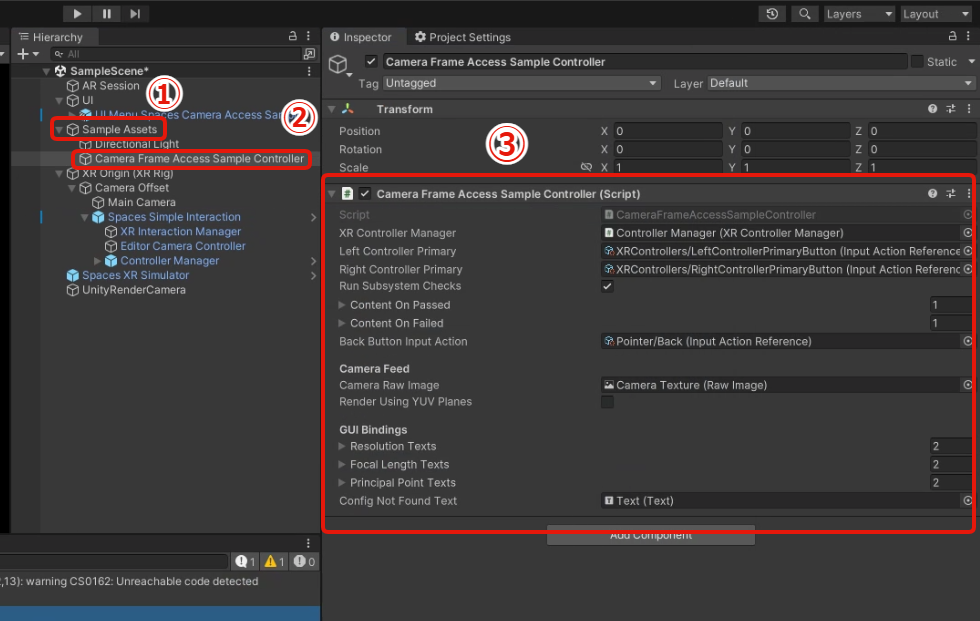Uncheck Run Subsystem Checks checkbox
The image size is (980, 621).
(x=607, y=286)
